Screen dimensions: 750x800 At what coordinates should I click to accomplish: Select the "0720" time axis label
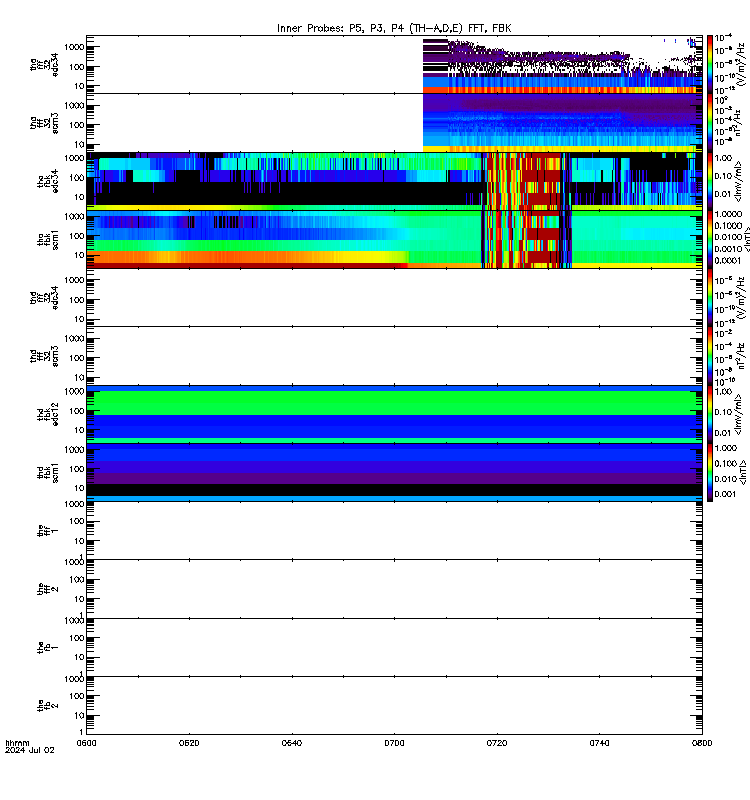[496, 743]
